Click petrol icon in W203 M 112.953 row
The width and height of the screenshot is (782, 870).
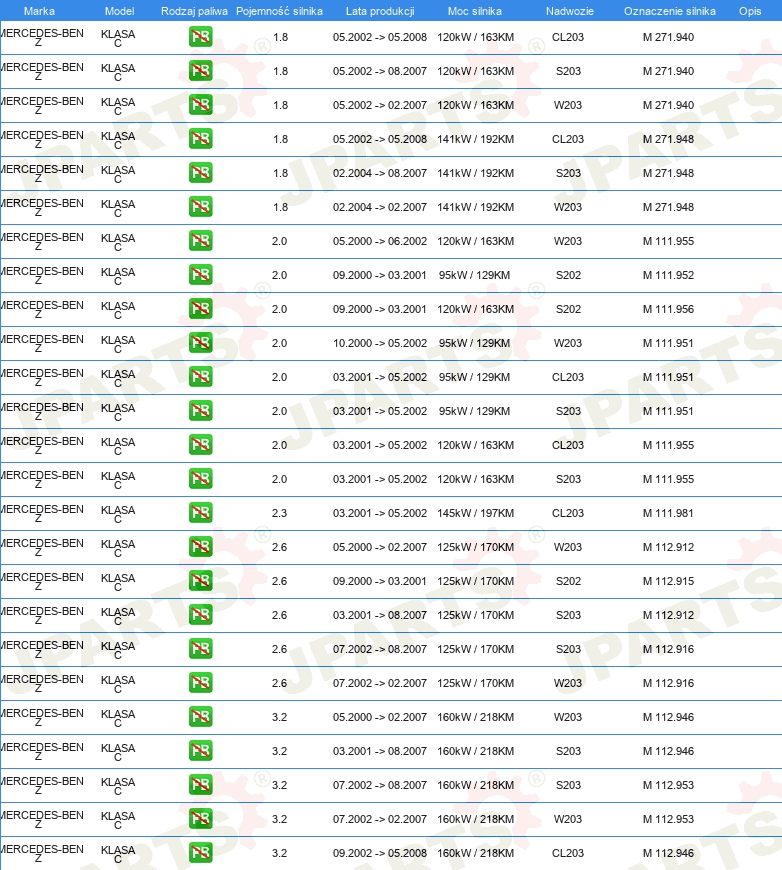pos(200,818)
